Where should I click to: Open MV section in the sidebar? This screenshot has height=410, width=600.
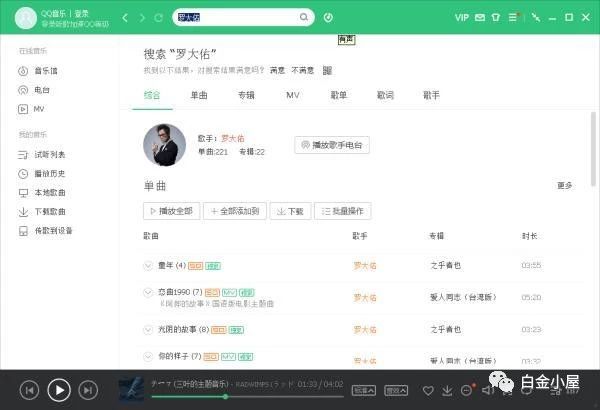(x=31, y=109)
